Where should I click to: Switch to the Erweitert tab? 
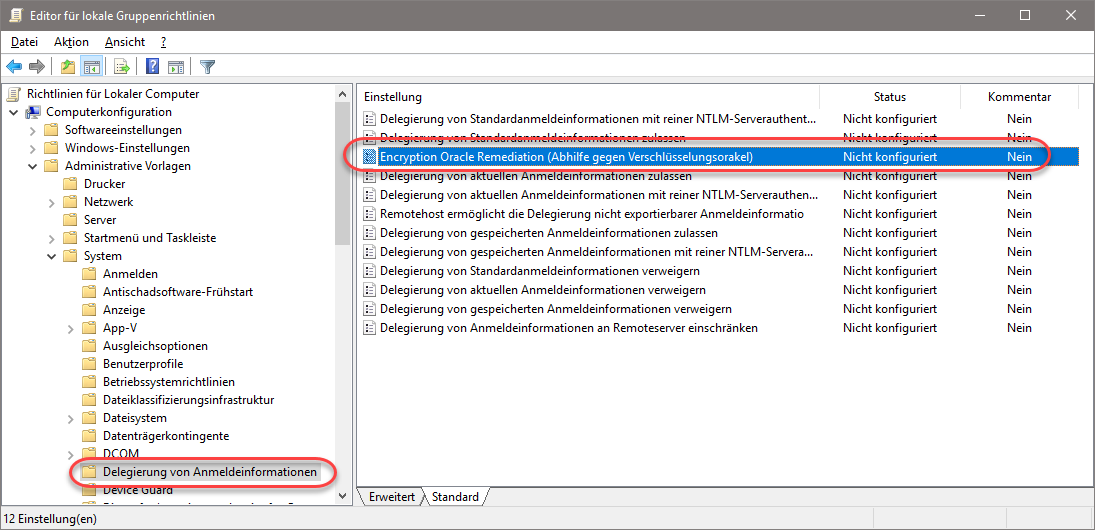click(391, 497)
